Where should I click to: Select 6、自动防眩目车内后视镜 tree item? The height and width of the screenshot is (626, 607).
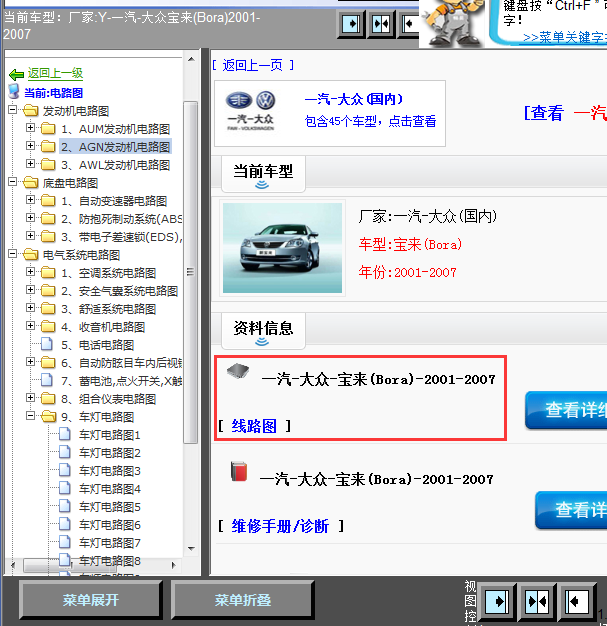(x=121, y=363)
